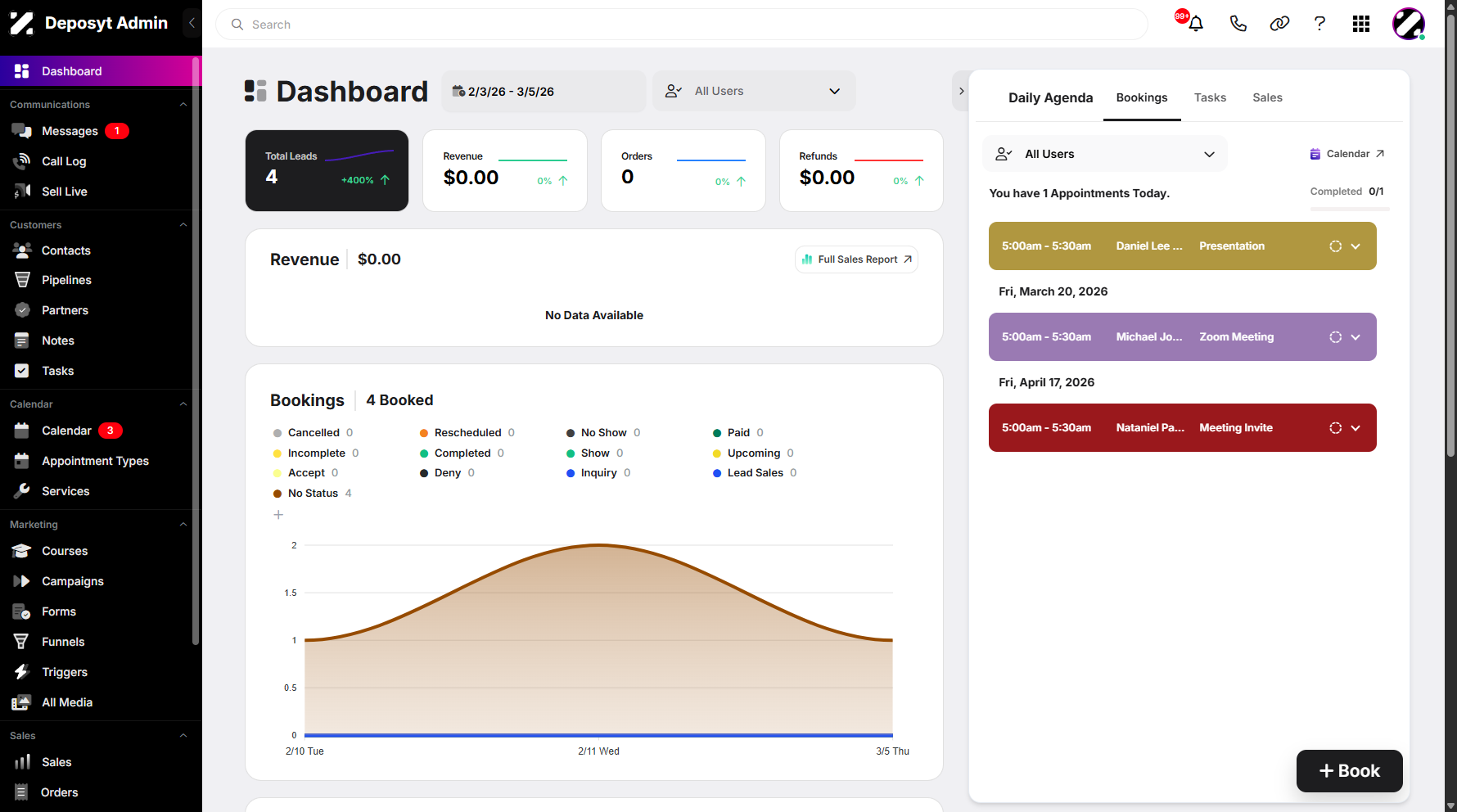The image size is (1457, 812).
Task: Click the Book button
Action: point(1349,771)
